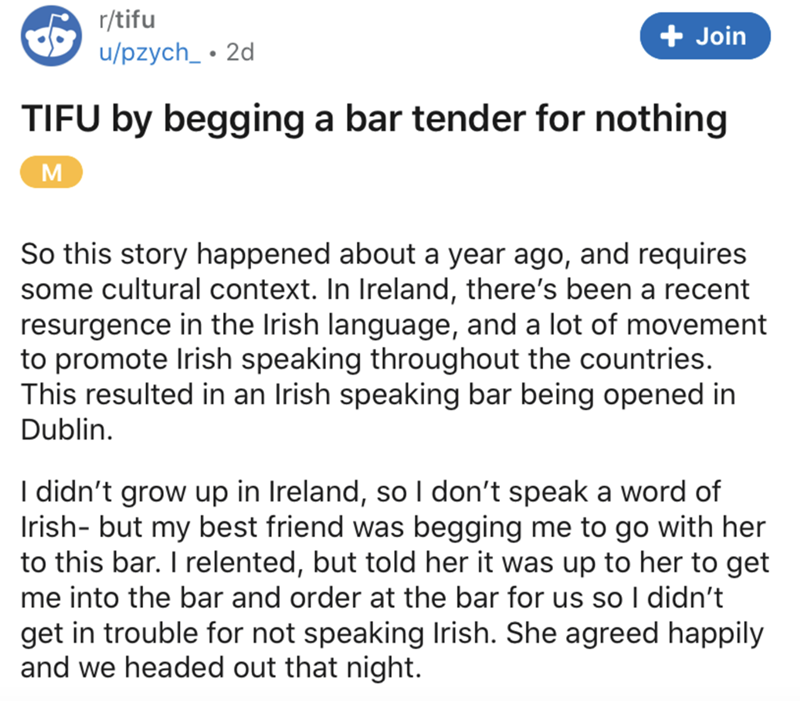800x701 pixels.
Task: Click the 2d post timestamp
Action: coord(240,53)
